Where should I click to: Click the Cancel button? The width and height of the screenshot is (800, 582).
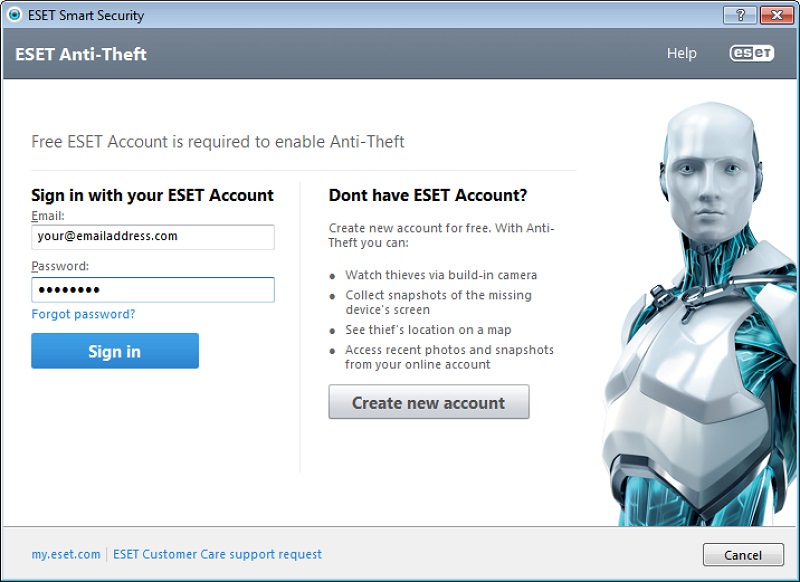pyautogui.click(x=743, y=554)
